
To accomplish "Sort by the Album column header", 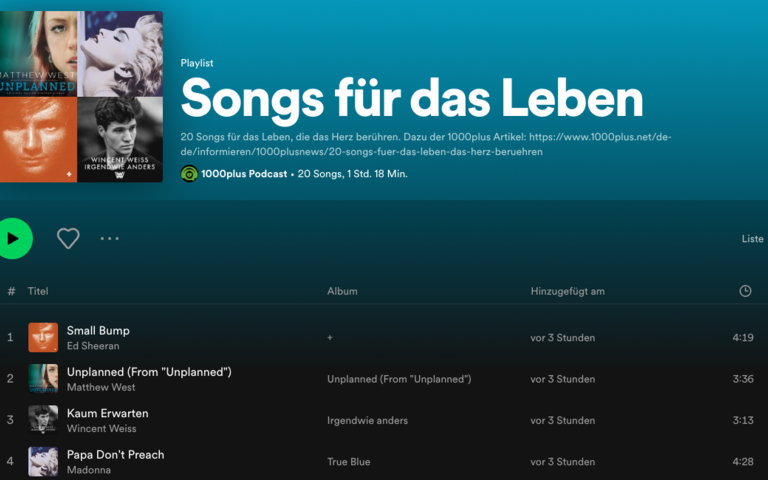I will coord(342,291).
